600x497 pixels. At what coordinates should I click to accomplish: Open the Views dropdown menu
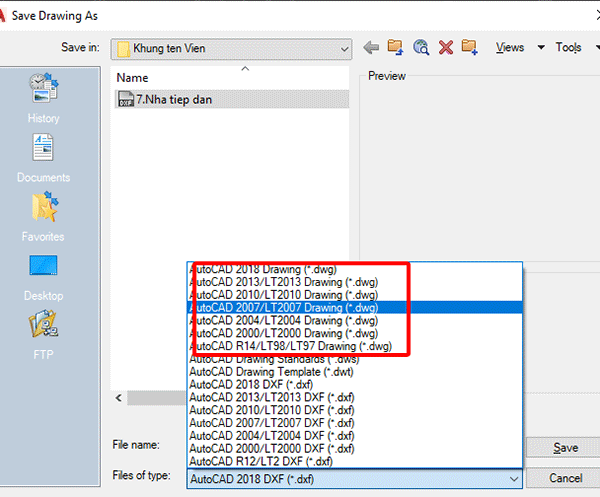[520, 47]
